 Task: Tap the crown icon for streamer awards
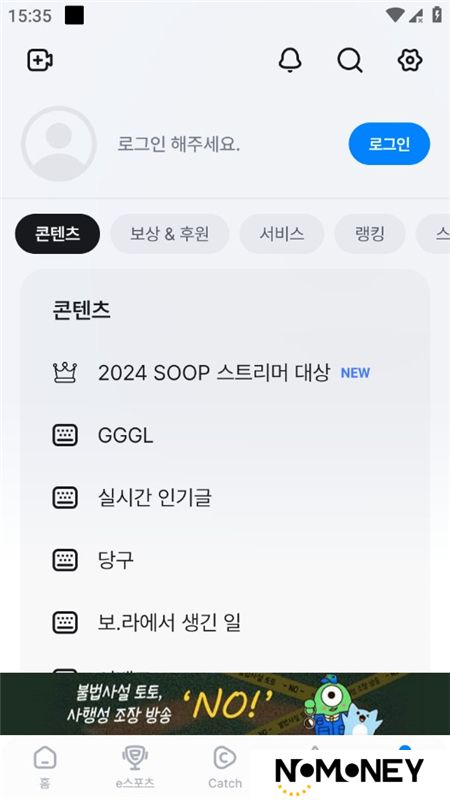pos(65,373)
